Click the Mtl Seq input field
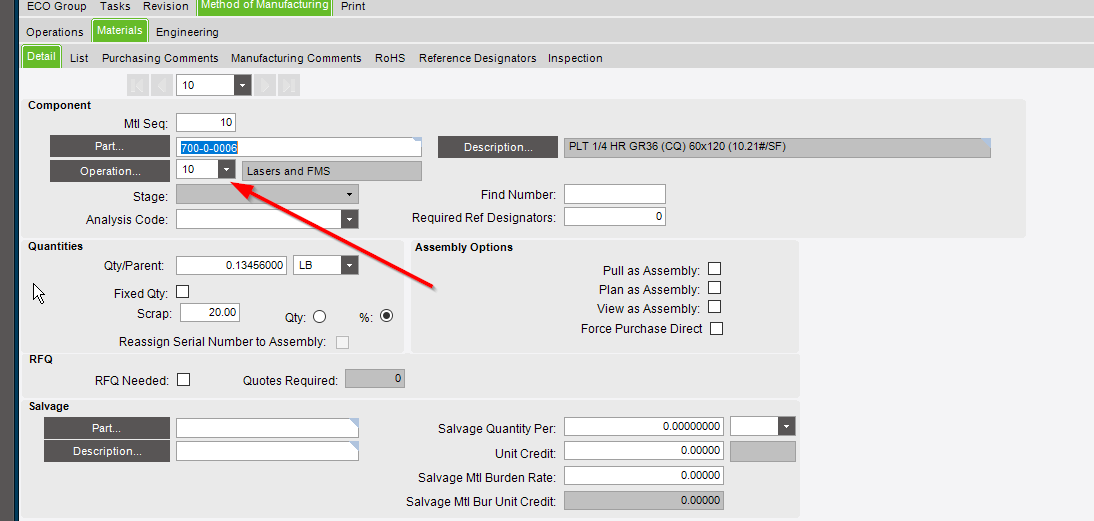The width and height of the screenshot is (1094, 521). click(206, 123)
